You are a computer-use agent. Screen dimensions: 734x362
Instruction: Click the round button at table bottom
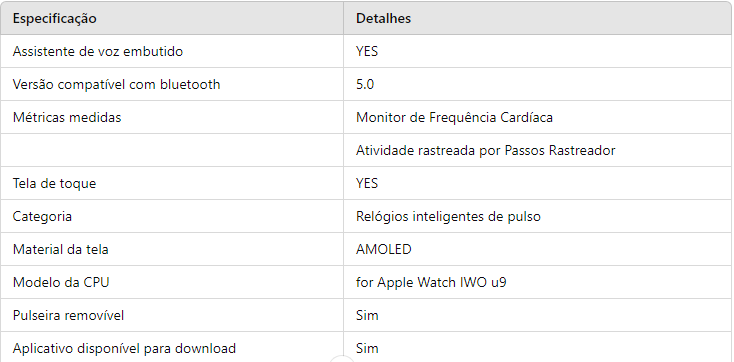[x=342, y=358]
